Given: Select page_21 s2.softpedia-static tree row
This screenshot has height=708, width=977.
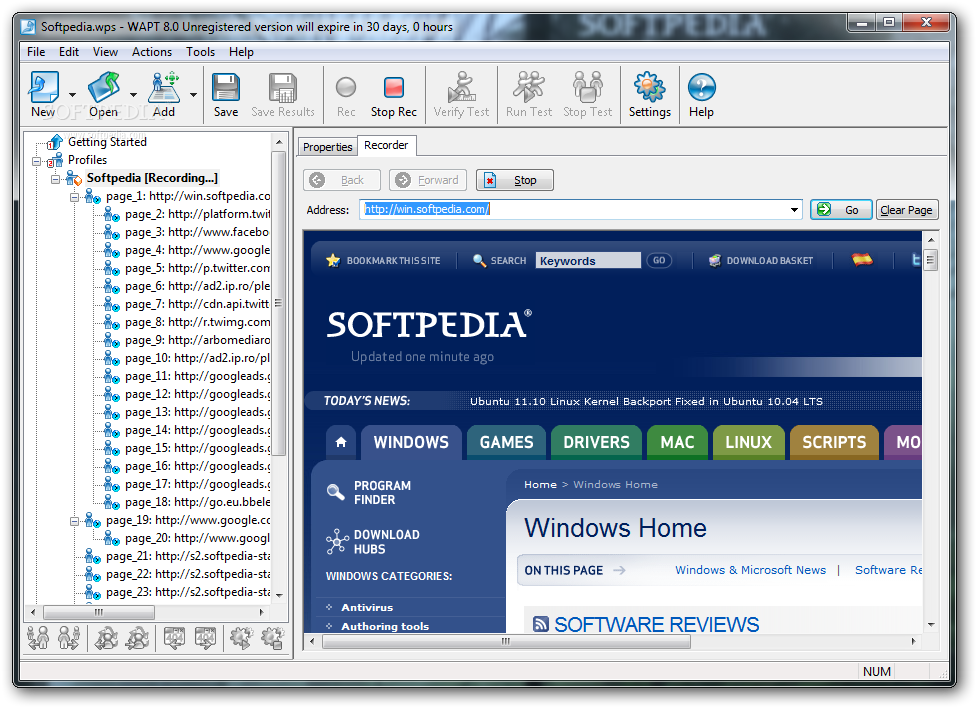Looking at the screenshot, I should coord(188,556).
